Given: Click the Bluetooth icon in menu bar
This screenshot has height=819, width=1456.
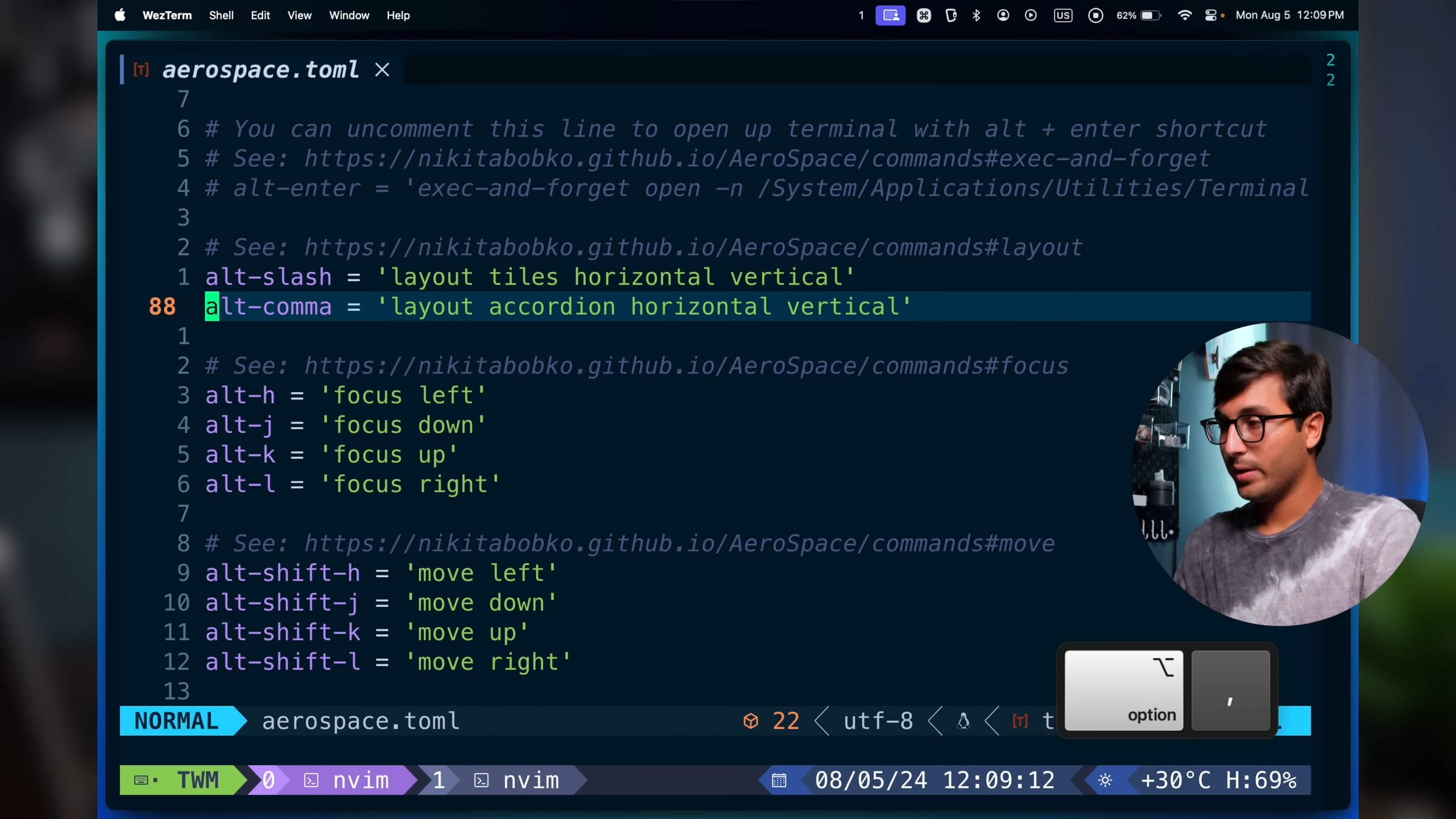Looking at the screenshot, I should point(976,15).
